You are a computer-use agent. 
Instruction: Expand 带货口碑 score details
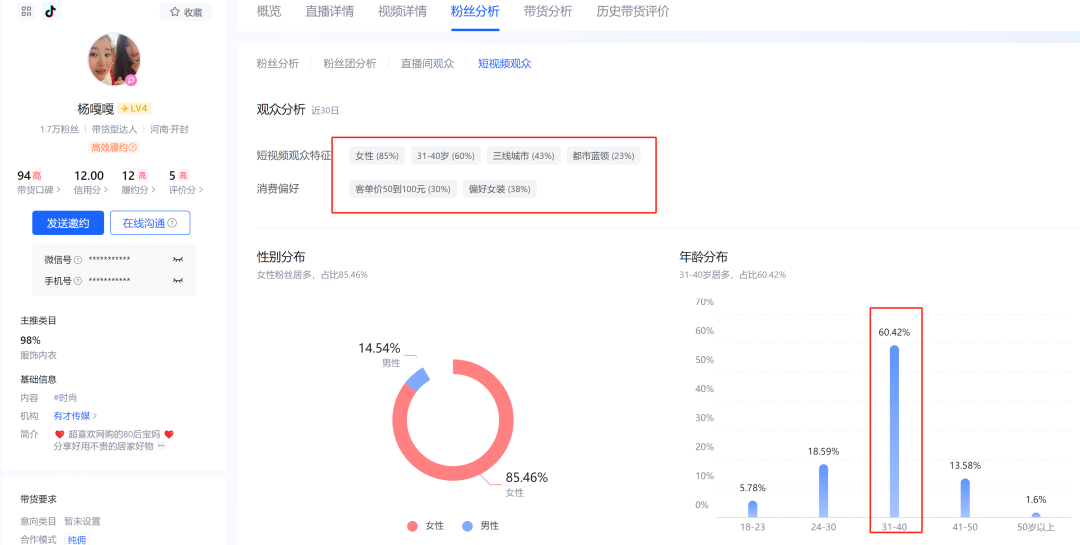41,190
